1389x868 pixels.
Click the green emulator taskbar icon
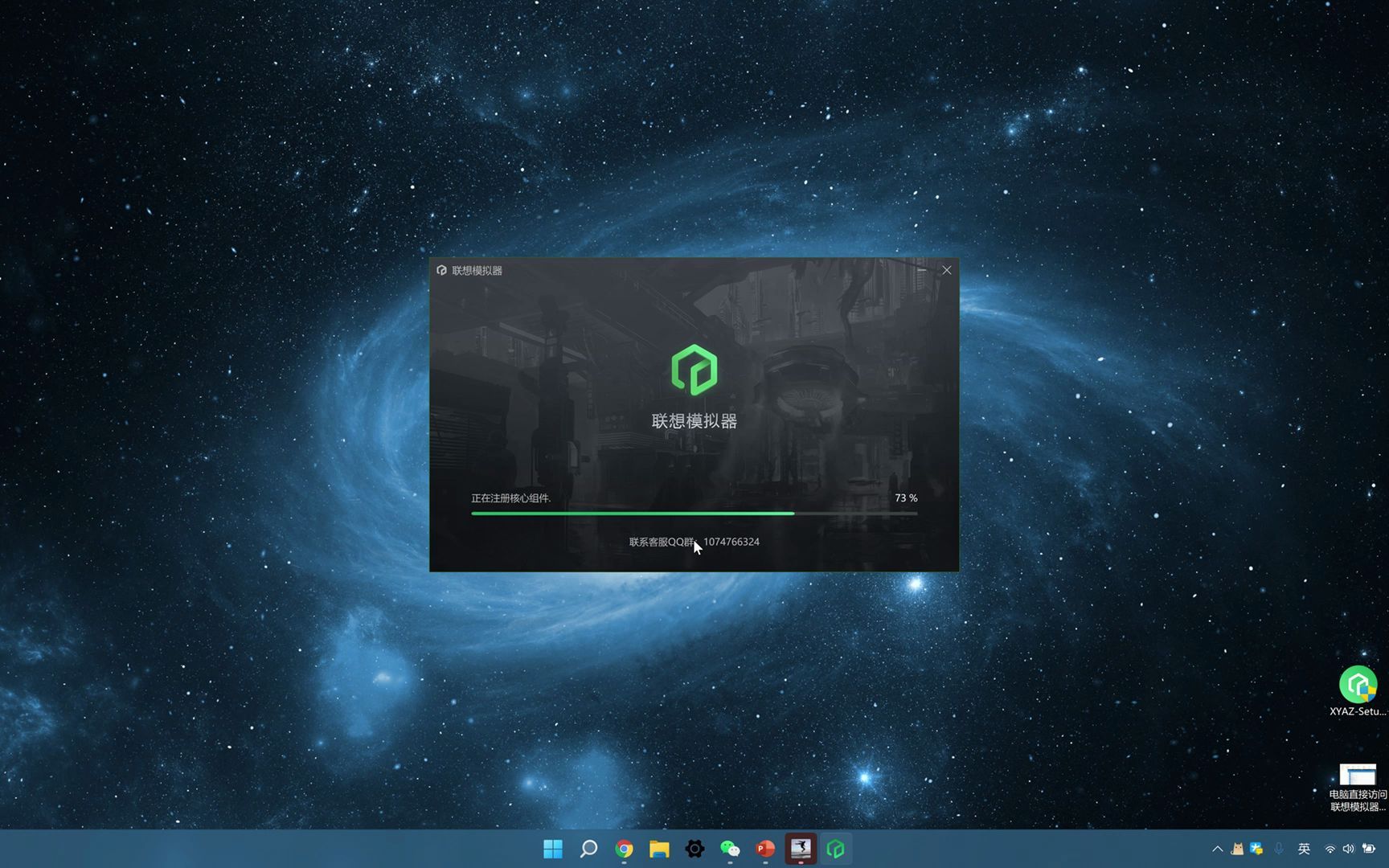836,849
